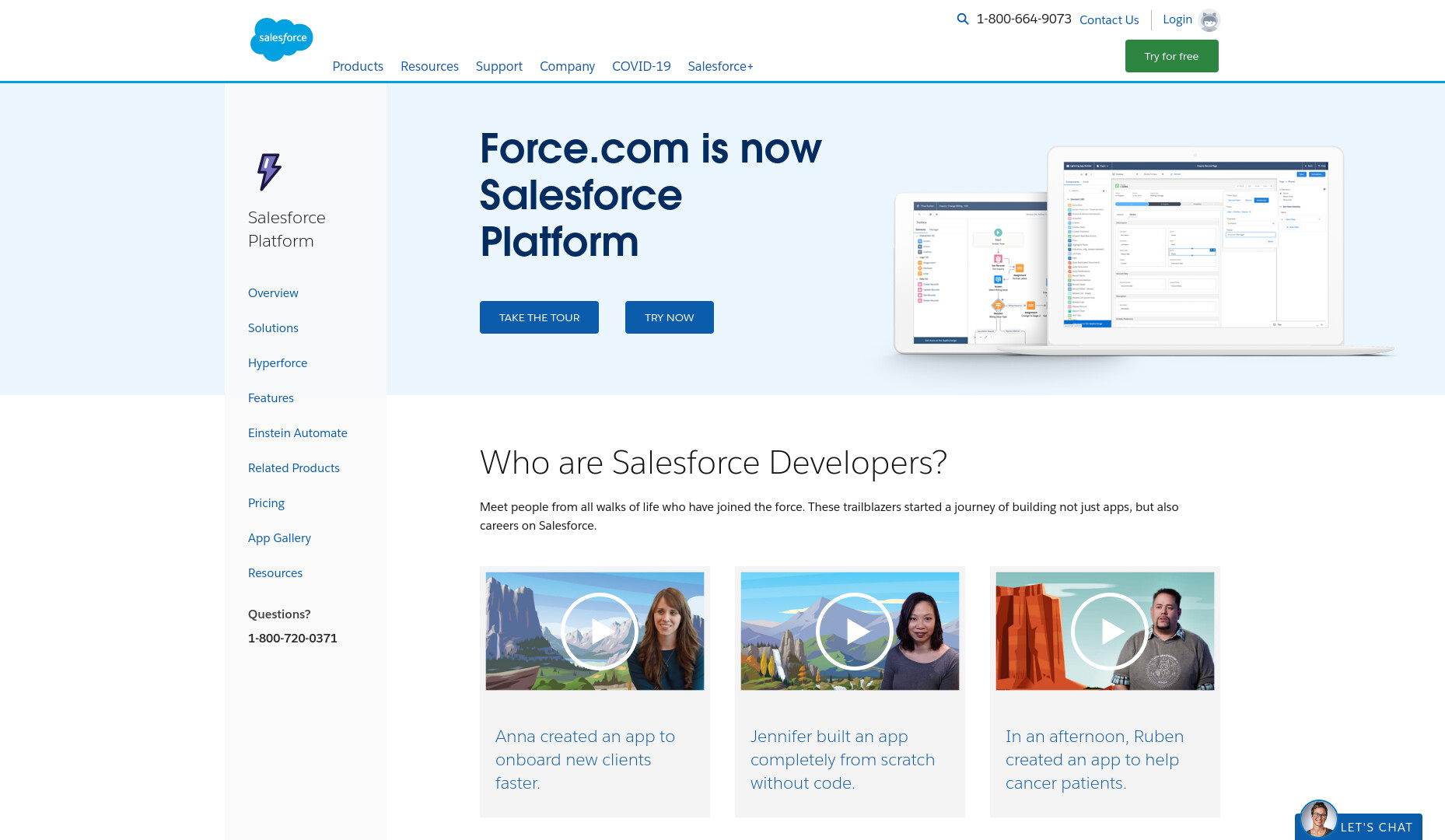
Task: Select Einstein Automate in the sidebar
Action: pos(298,433)
